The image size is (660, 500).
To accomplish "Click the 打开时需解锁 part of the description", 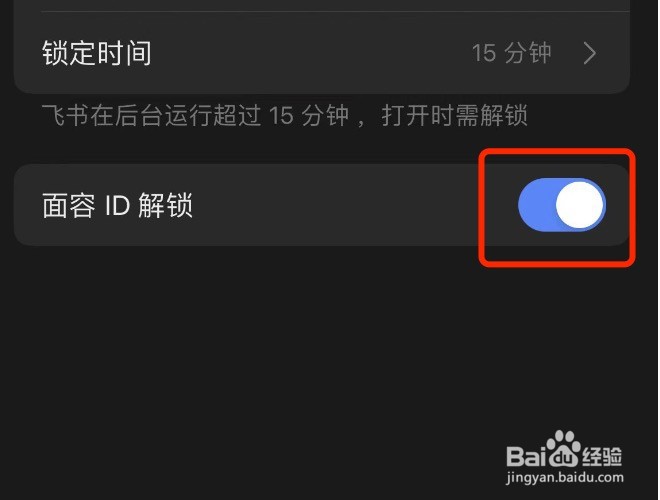I will tap(455, 115).
